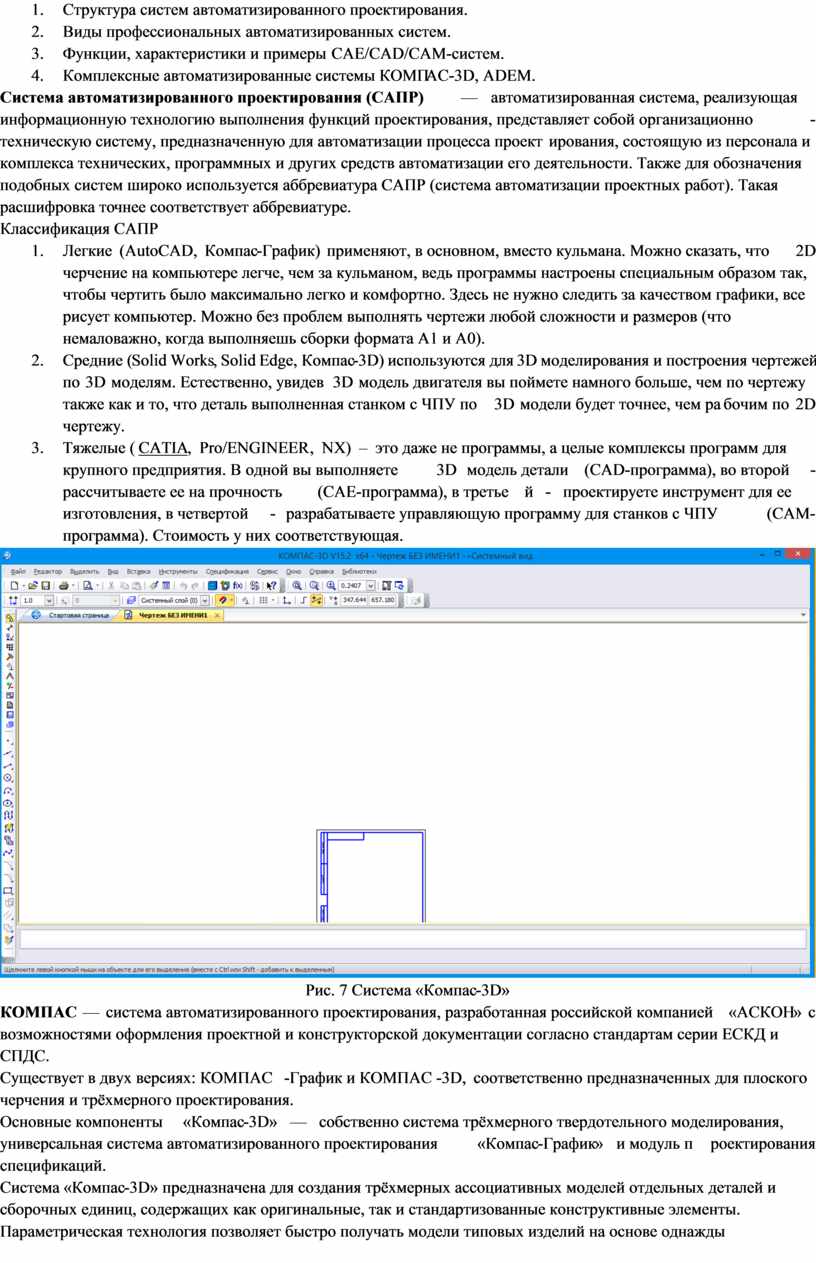This screenshot has width=816, height=1263.
Task: Expand the cursor step 1.0 dropdown
Action: [x=50, y=600]
